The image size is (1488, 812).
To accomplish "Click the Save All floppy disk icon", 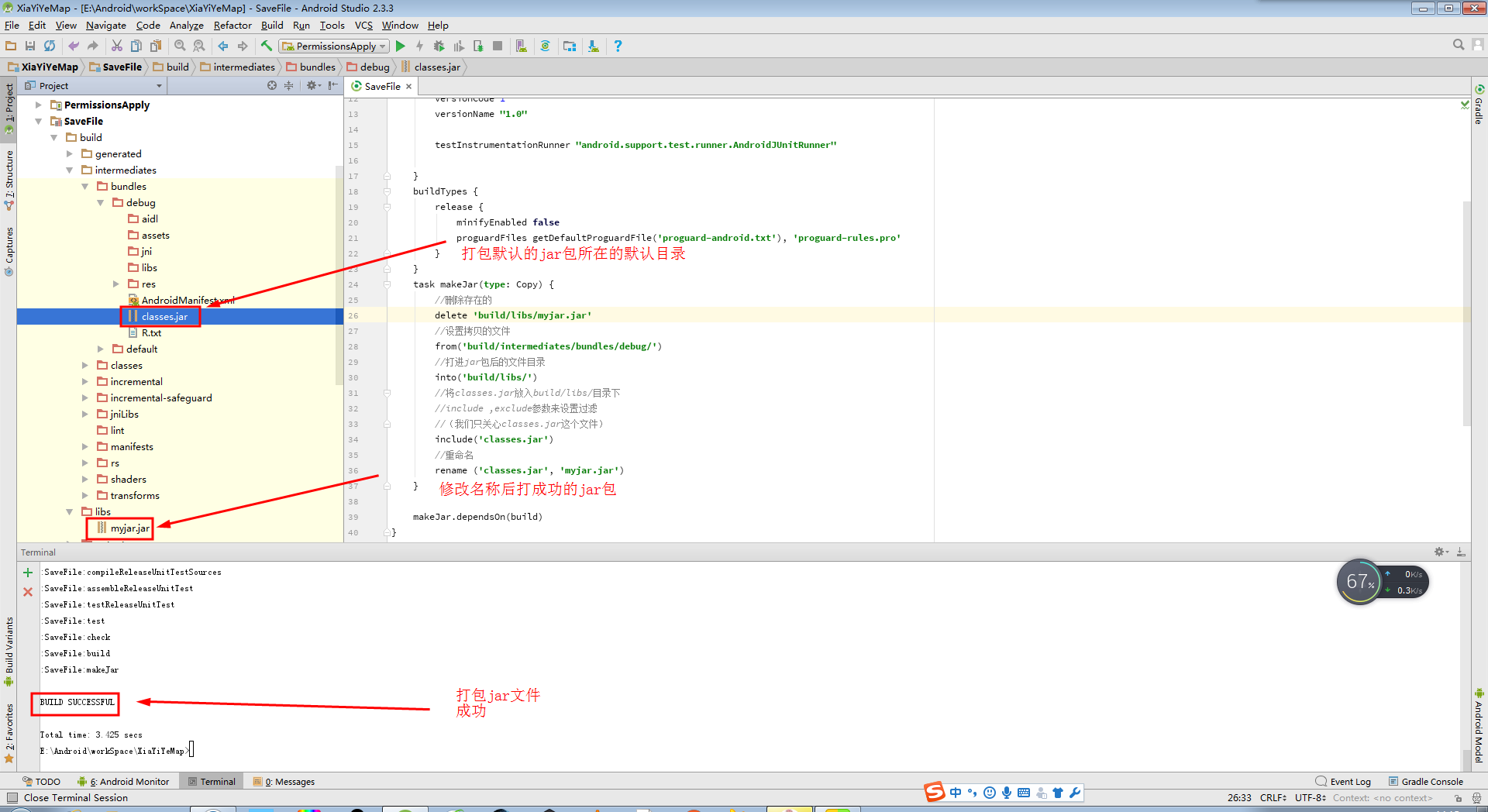I will tap(30, 46).
